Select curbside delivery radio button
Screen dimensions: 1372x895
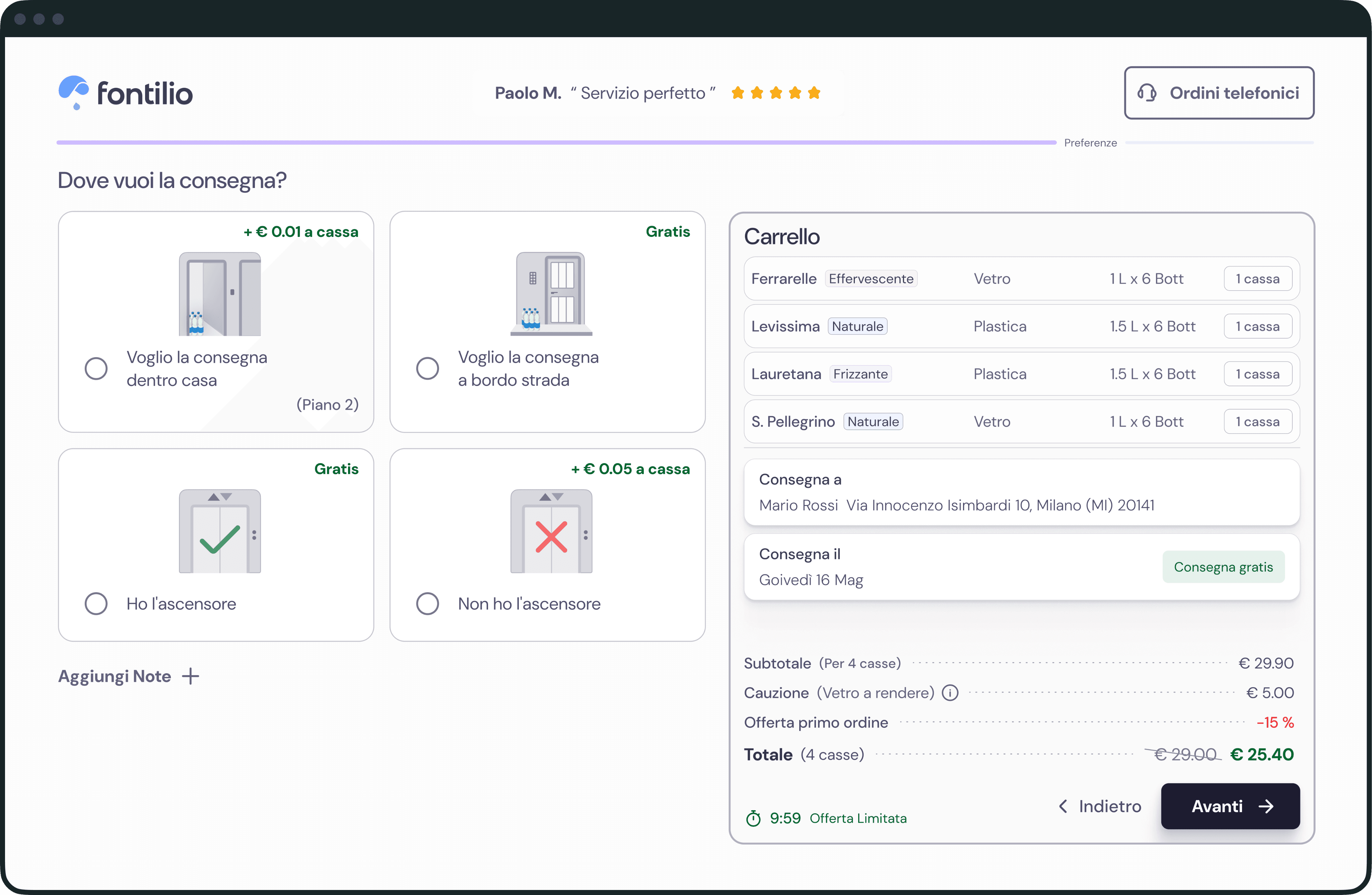tap(428, 369)
